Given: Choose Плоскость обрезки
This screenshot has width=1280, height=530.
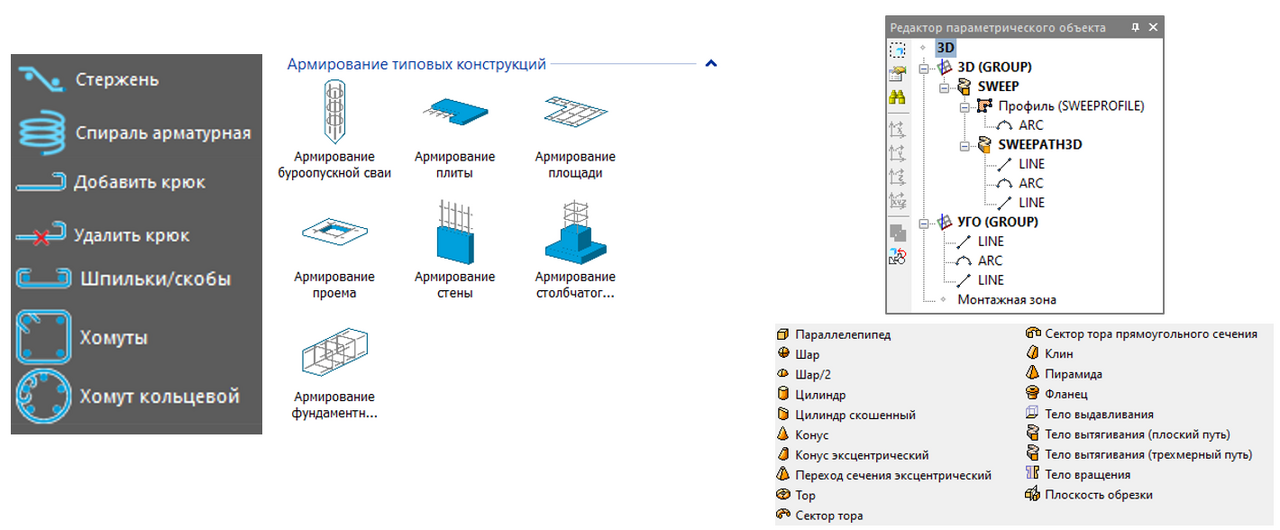Looking at the screenshot, I should [1090, 494].
